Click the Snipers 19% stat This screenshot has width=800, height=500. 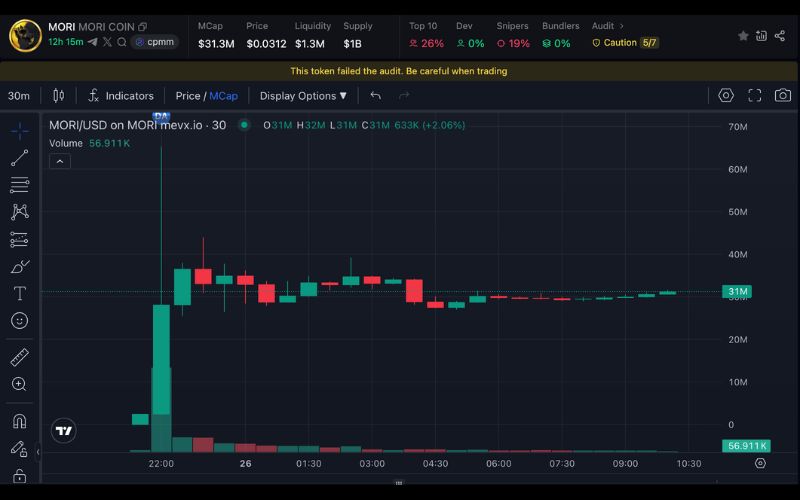(x=513, y=35)
